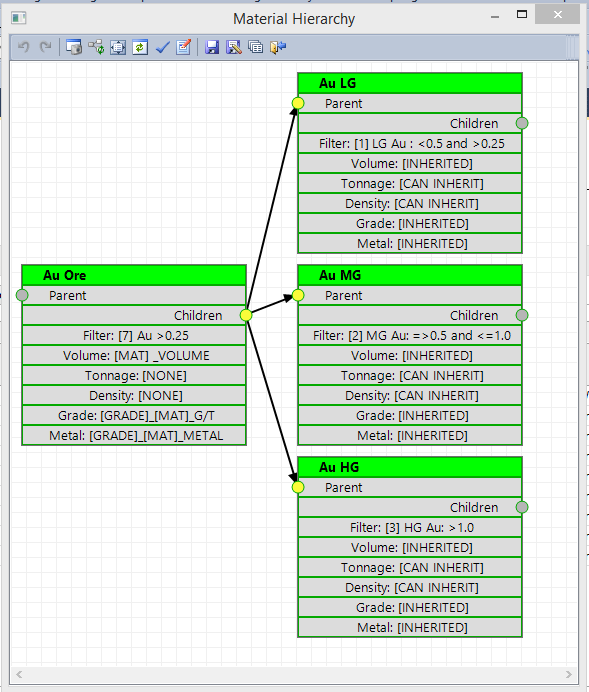
Task: Click the refresh window icon
Action: (140, 47)
